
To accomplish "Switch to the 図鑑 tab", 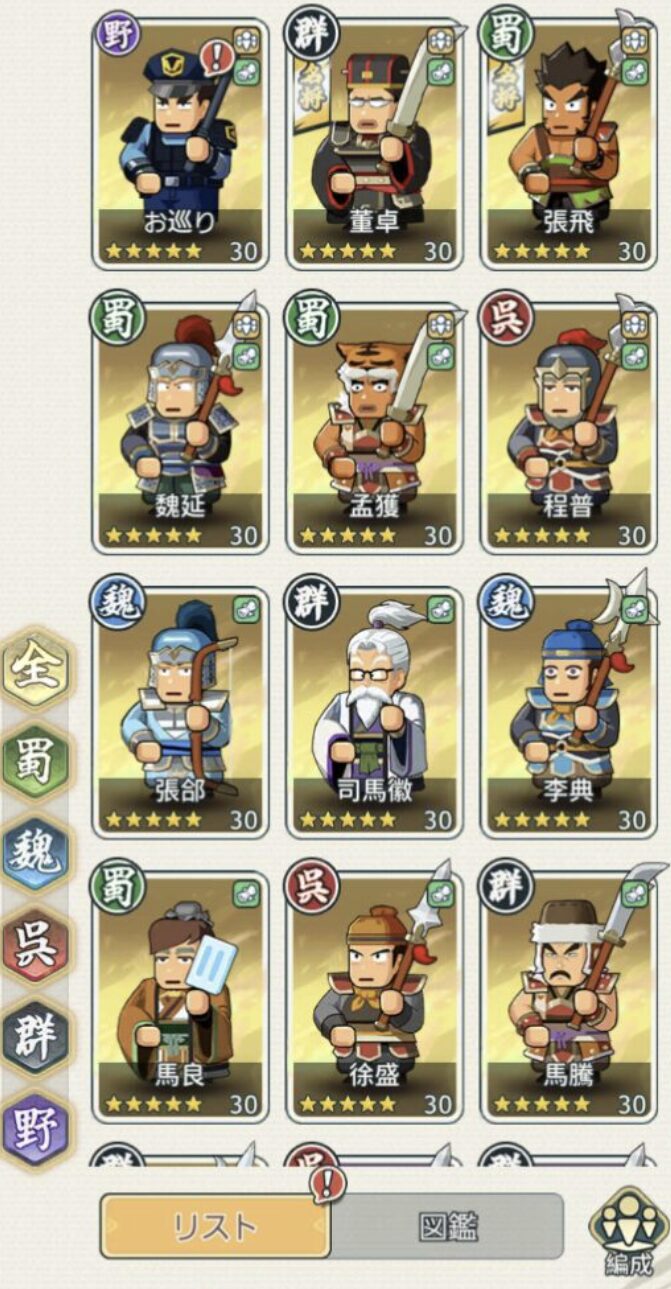I will [x=447, y=1226].
